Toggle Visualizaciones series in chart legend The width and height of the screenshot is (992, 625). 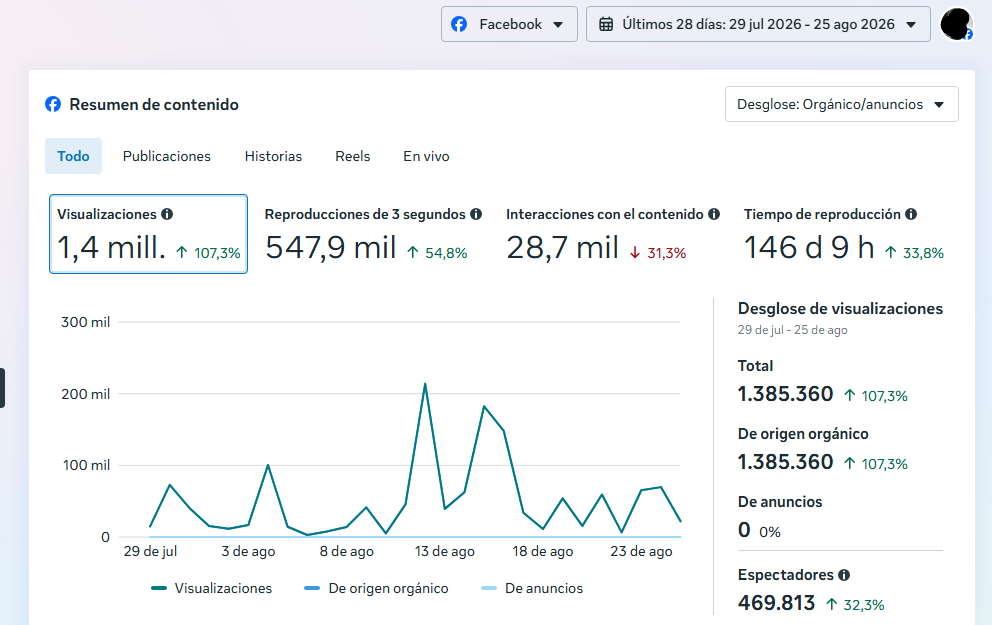point(212,588)
